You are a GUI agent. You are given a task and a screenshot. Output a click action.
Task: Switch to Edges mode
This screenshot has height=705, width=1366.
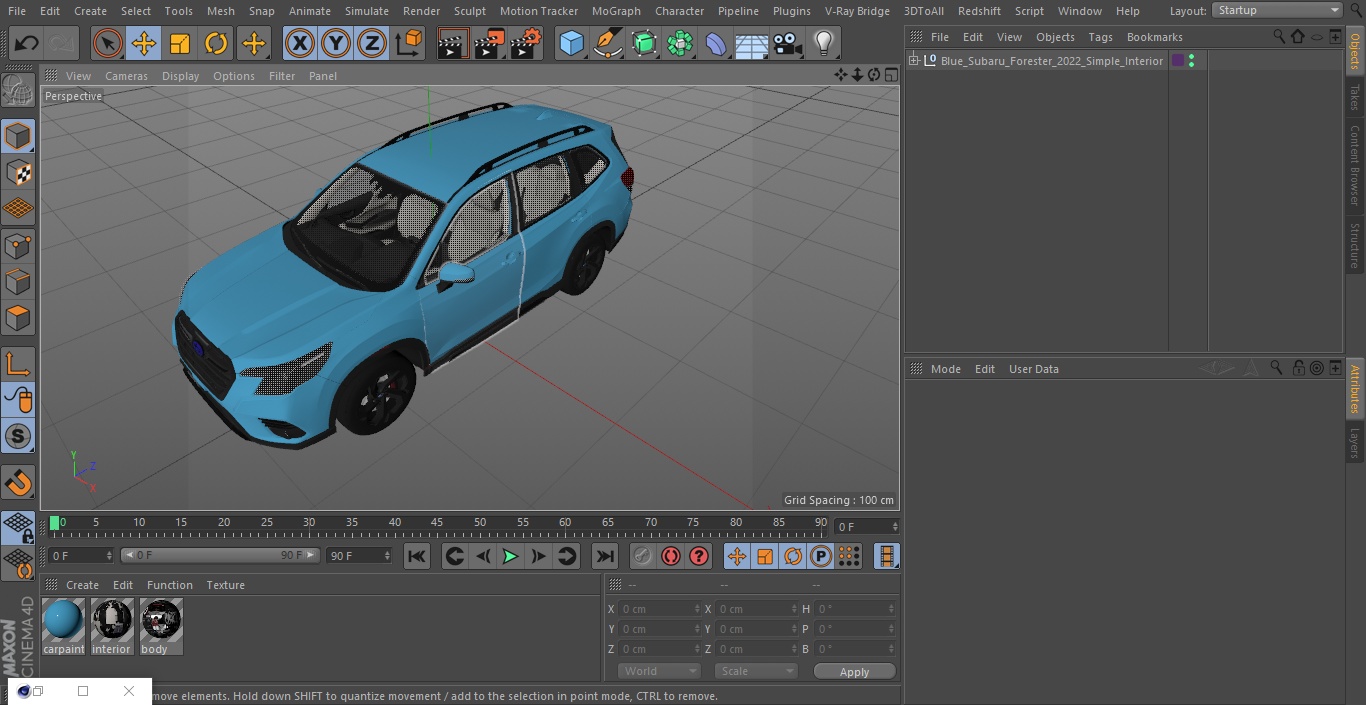[18, 281]
